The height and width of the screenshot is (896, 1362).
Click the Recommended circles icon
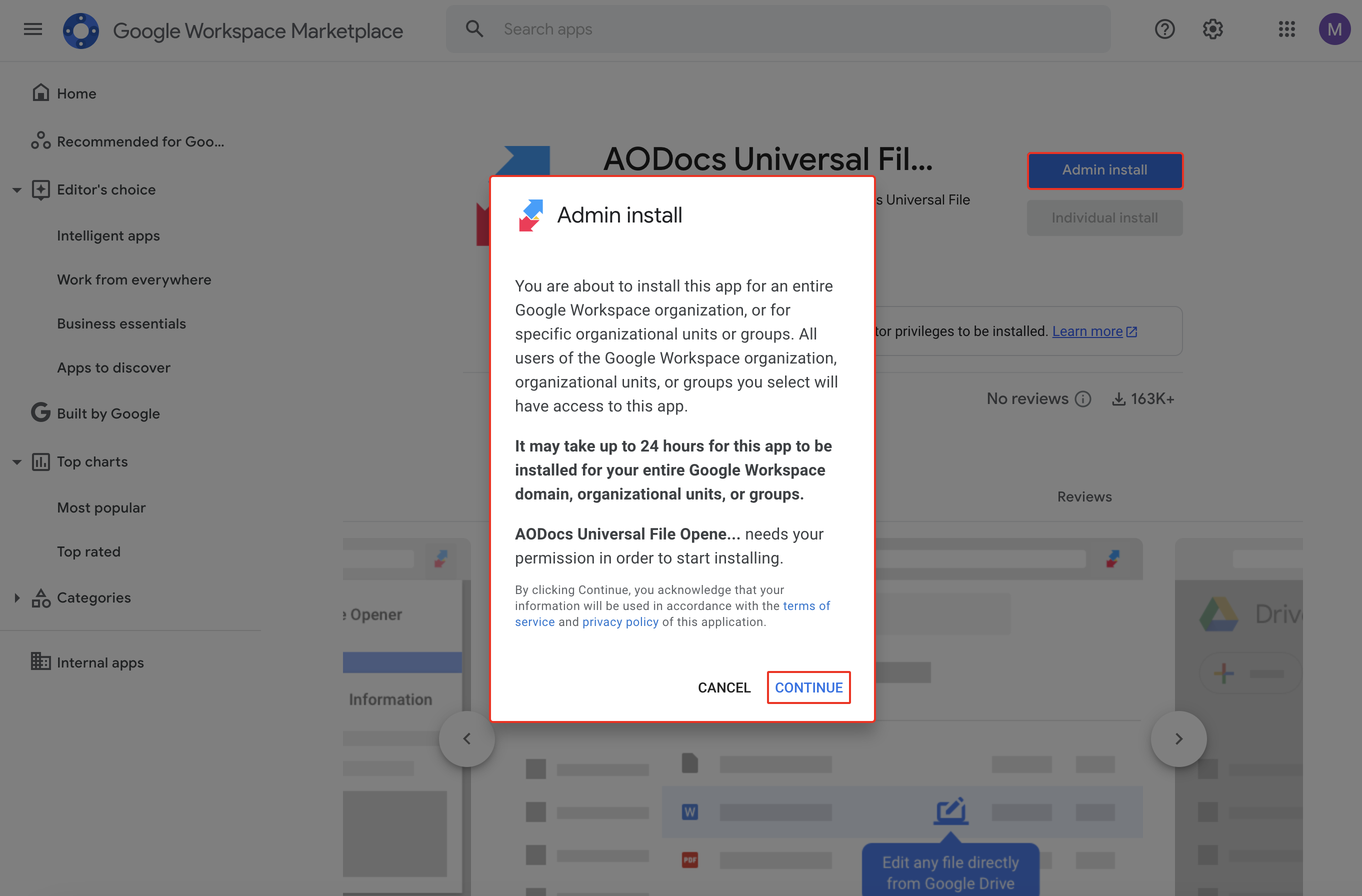click(x=40, y=141)
